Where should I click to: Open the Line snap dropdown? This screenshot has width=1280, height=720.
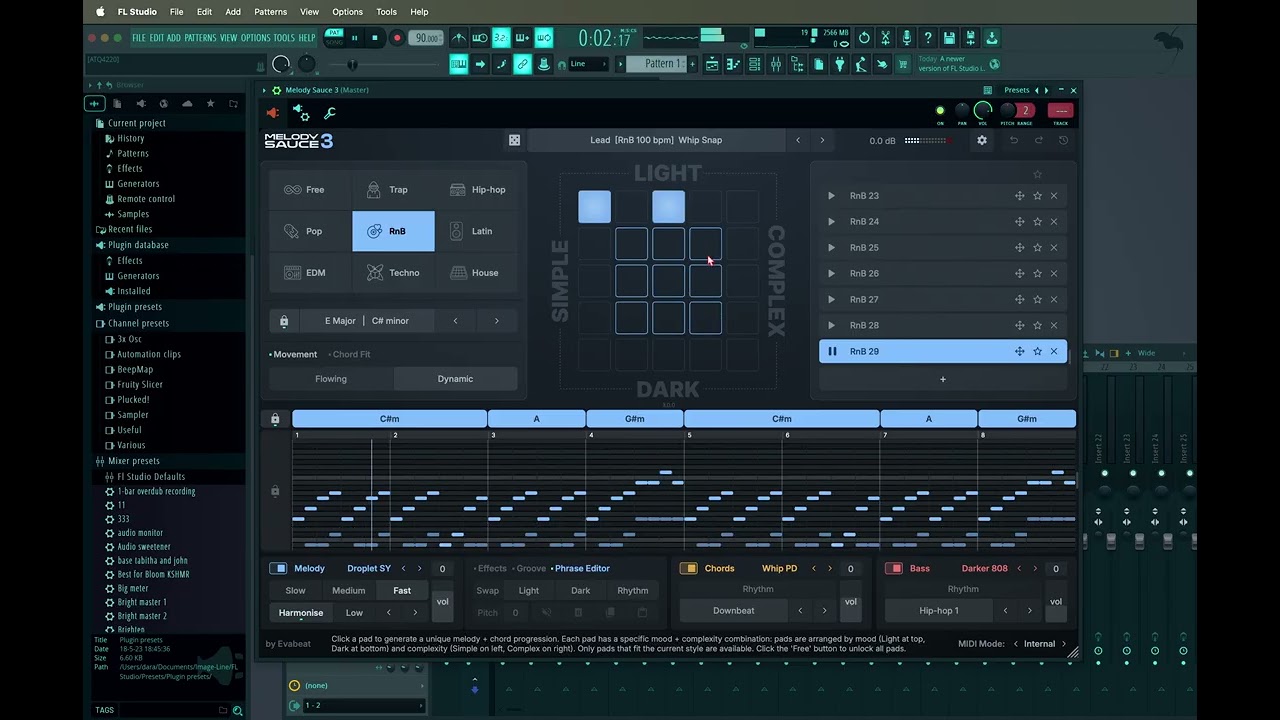point(588,64)
